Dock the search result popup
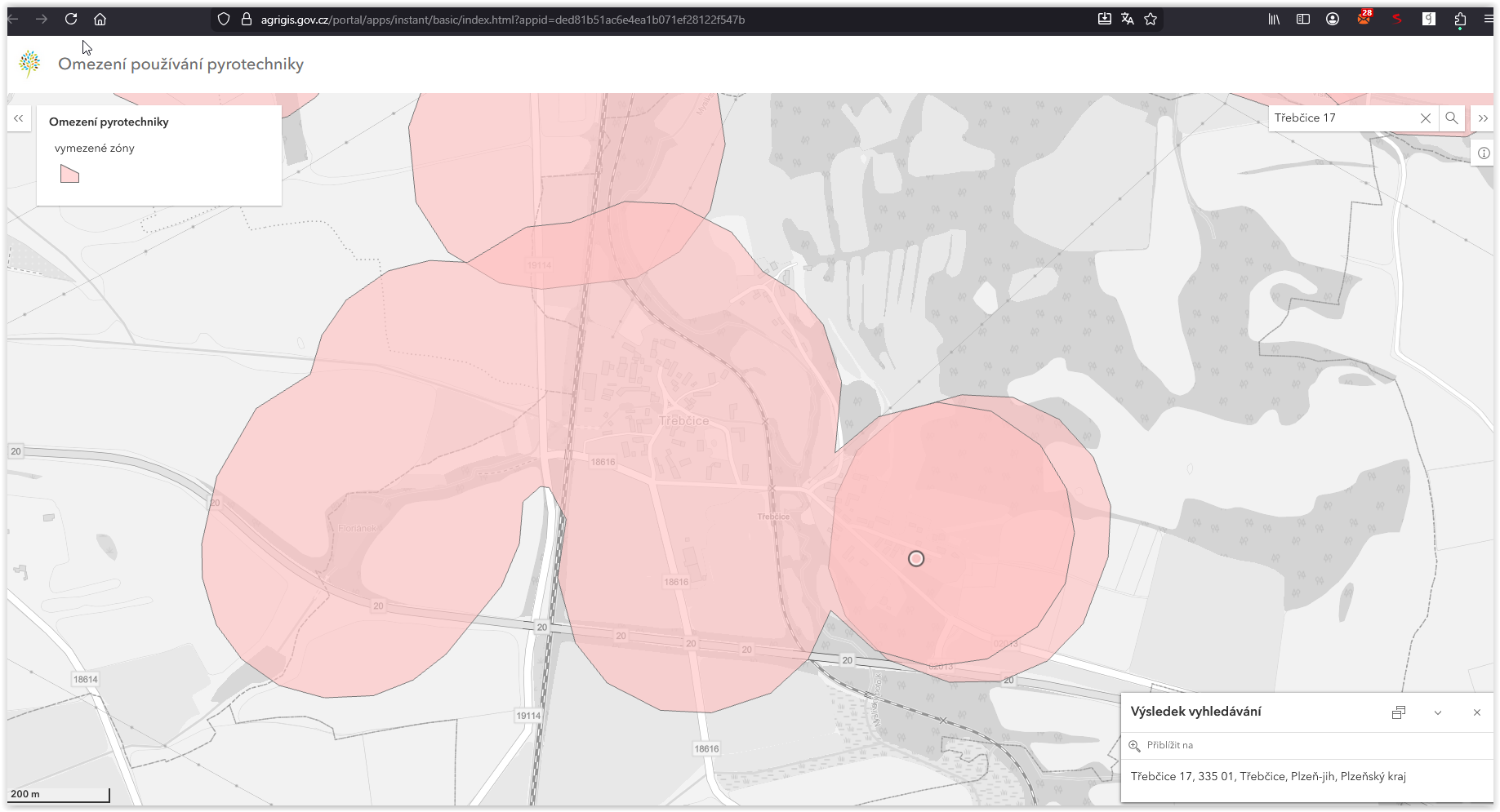Image resolution: width=1500 pixels, height=812 pixels. 1399,712
